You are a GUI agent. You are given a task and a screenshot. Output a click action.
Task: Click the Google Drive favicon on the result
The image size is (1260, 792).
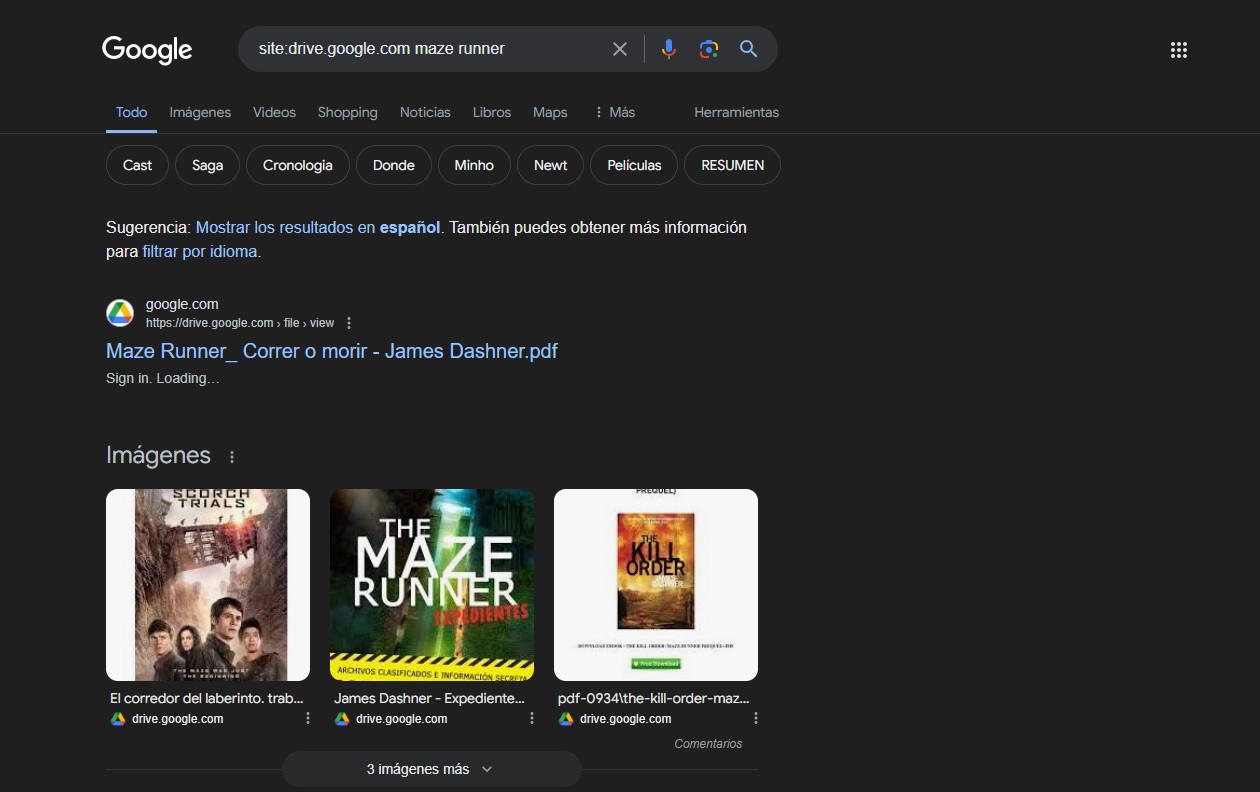(120, 312)
